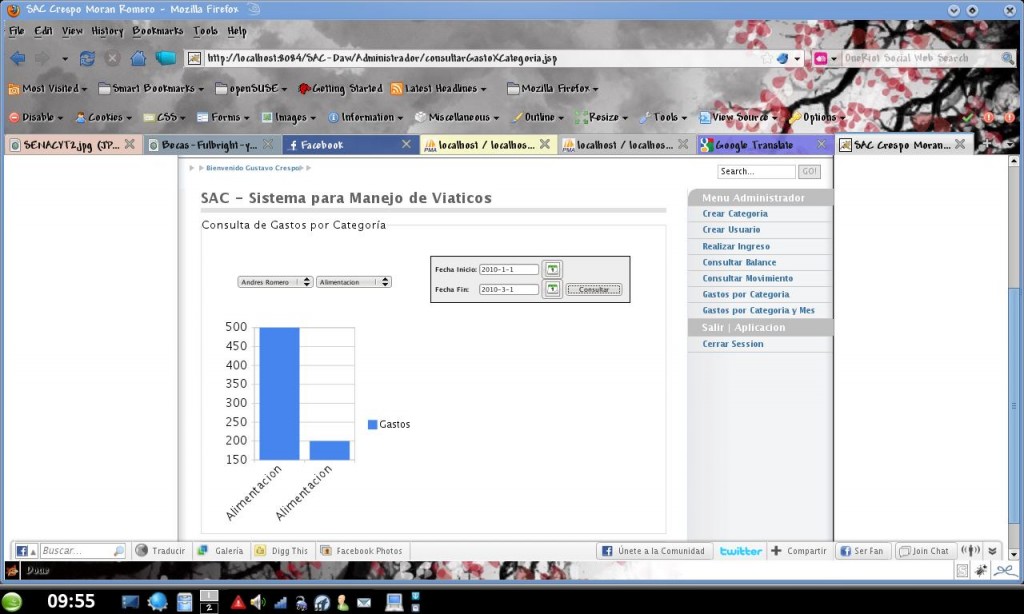Click the Images icon in Web Developer toolbar
The width and height of the screenshot is (1024, 614).
265,117
